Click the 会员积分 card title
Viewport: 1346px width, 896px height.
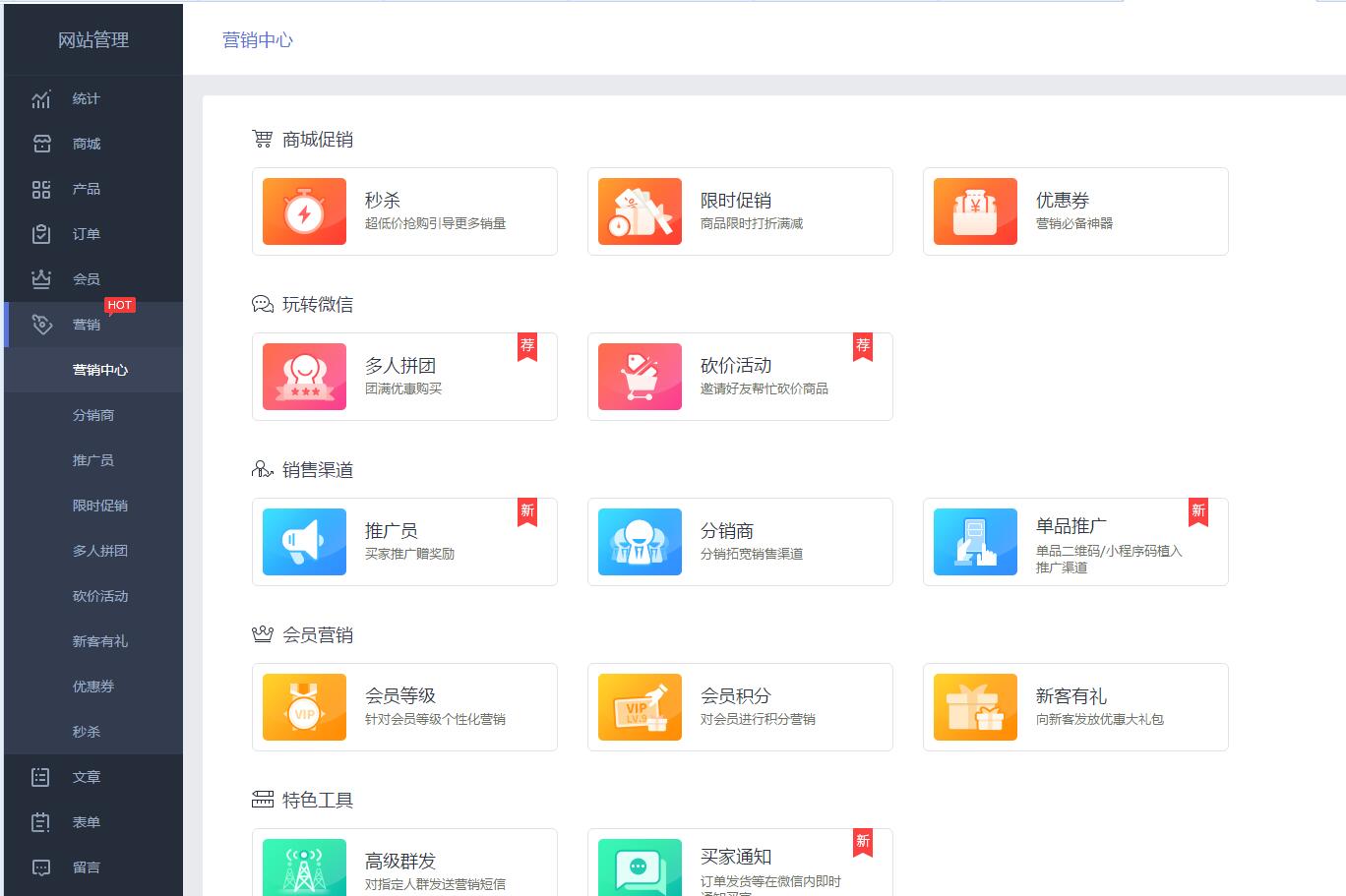coord(735,695)
